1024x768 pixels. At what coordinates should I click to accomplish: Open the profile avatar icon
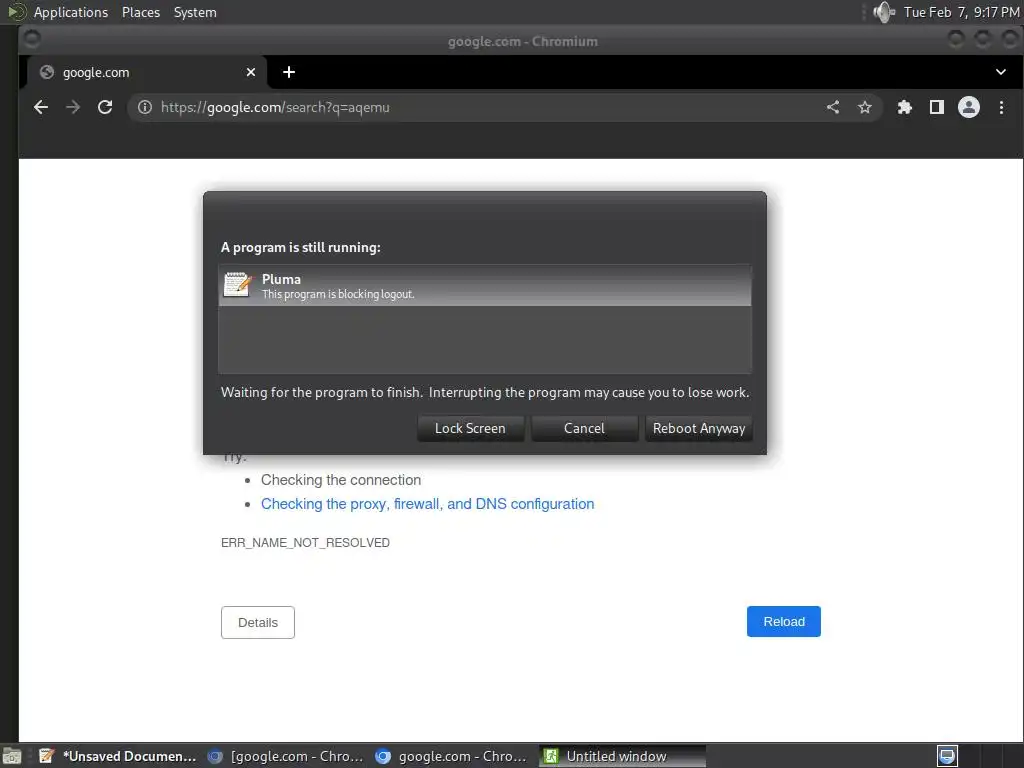point(968,107)
